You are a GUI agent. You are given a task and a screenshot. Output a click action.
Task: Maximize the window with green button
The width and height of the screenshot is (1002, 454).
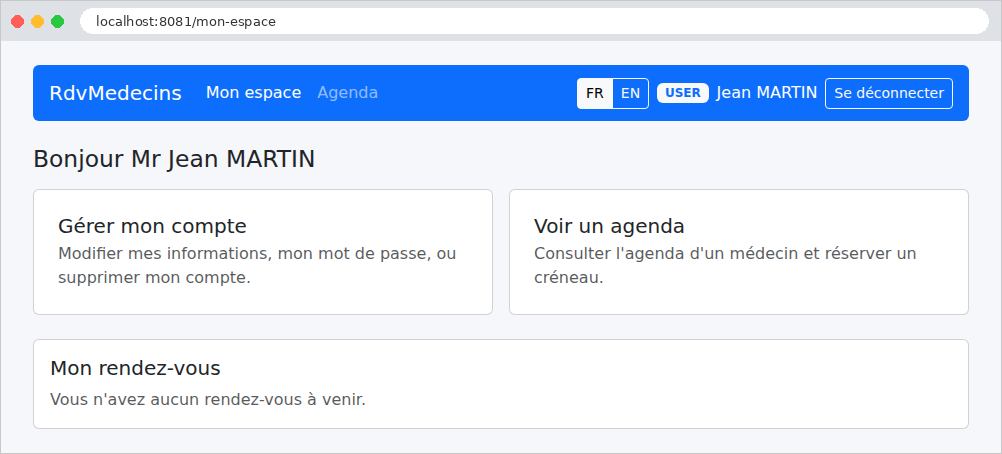click(x=58, y=22)
